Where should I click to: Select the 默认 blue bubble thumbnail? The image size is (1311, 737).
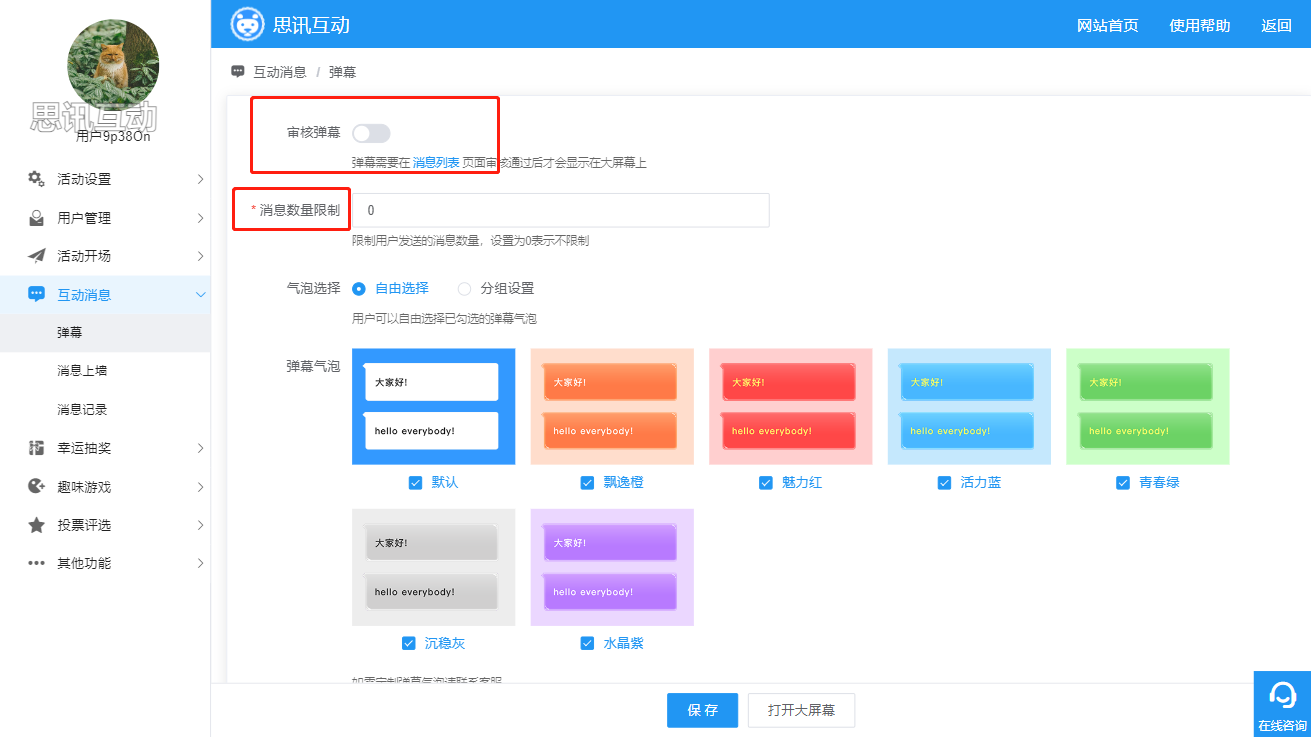coord(434,407)
